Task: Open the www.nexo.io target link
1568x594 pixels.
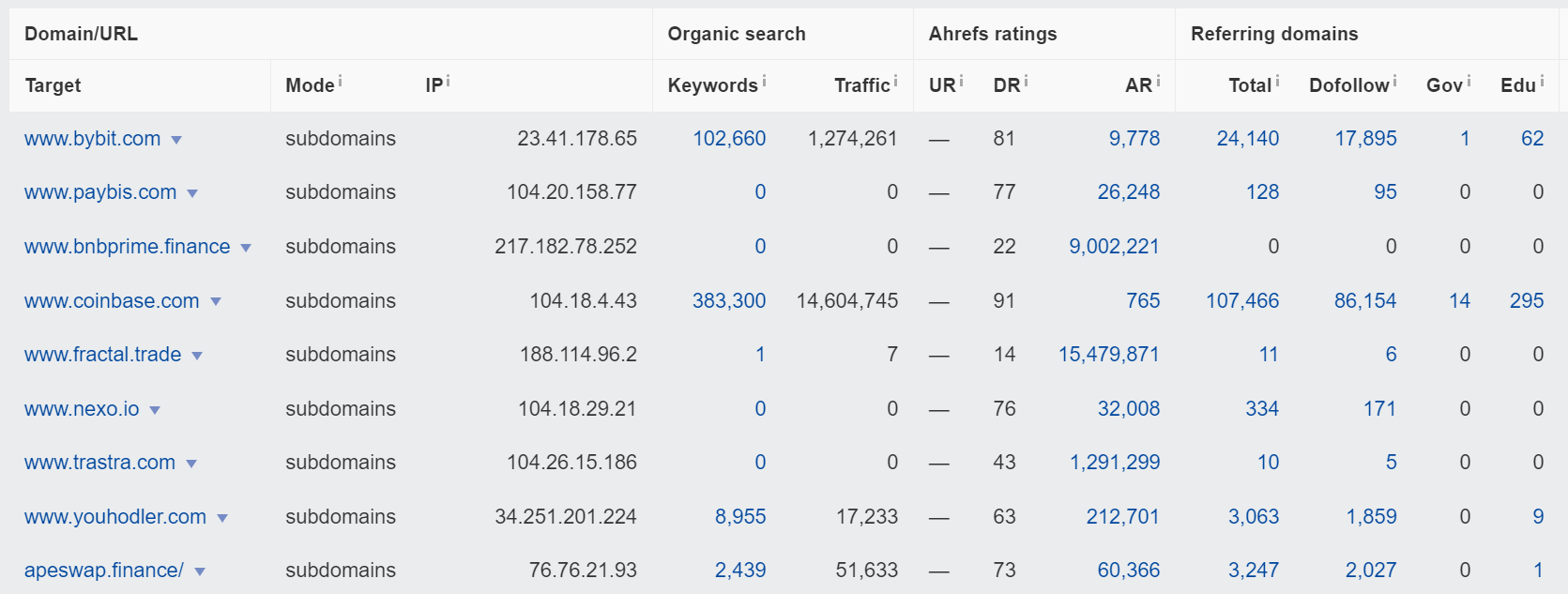Action: click(82, 409)
